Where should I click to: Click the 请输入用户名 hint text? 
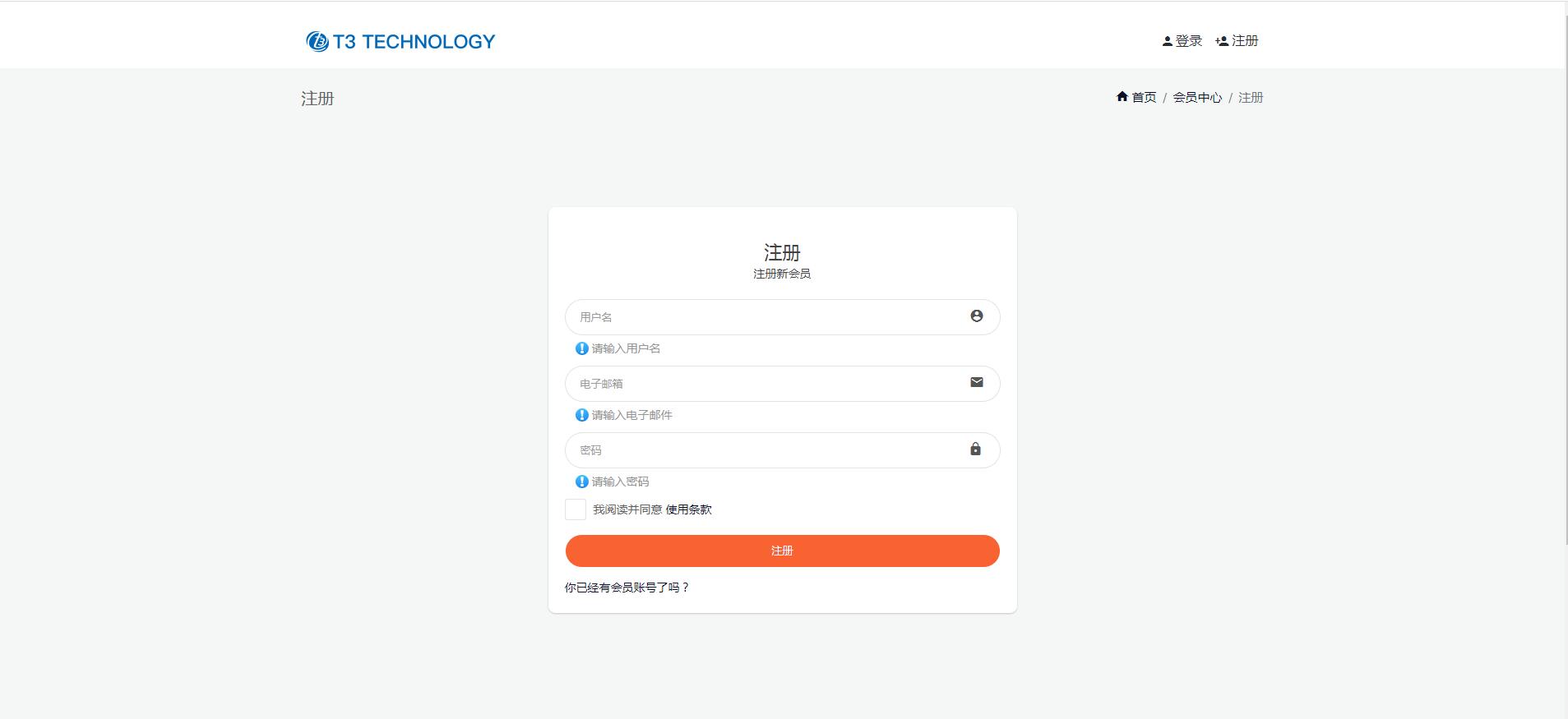click(x=626, y=348)
